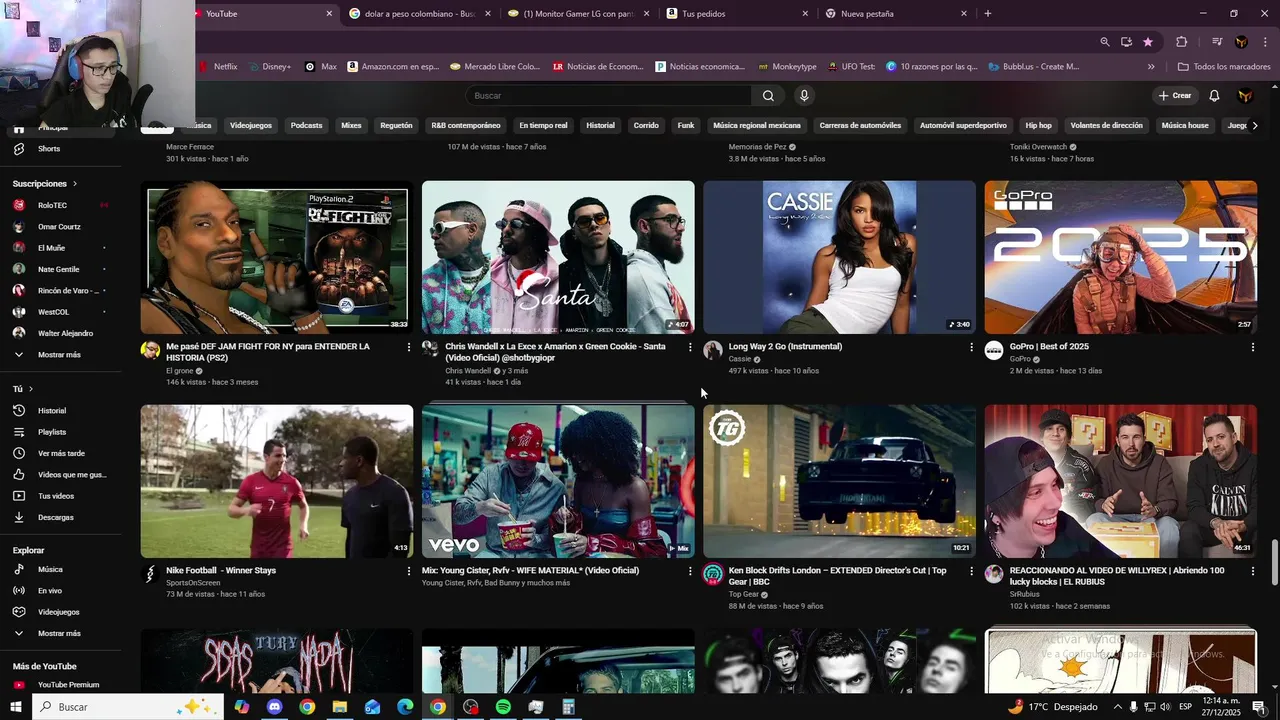Open Chrome media controls icon
This screenshot has width=1280, height=720.
[x=1217, y=42]
